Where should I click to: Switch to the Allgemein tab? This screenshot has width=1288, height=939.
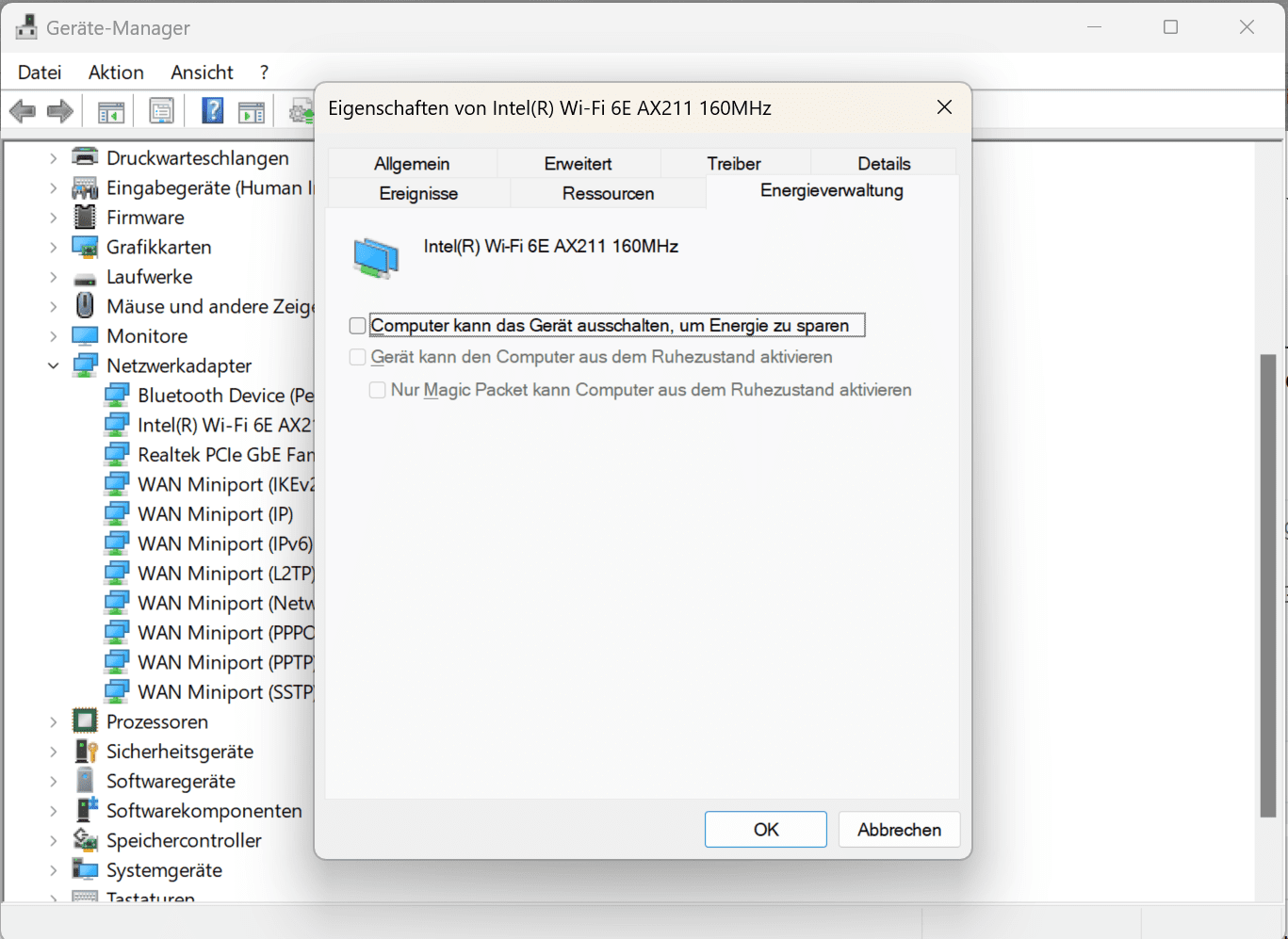412,163
